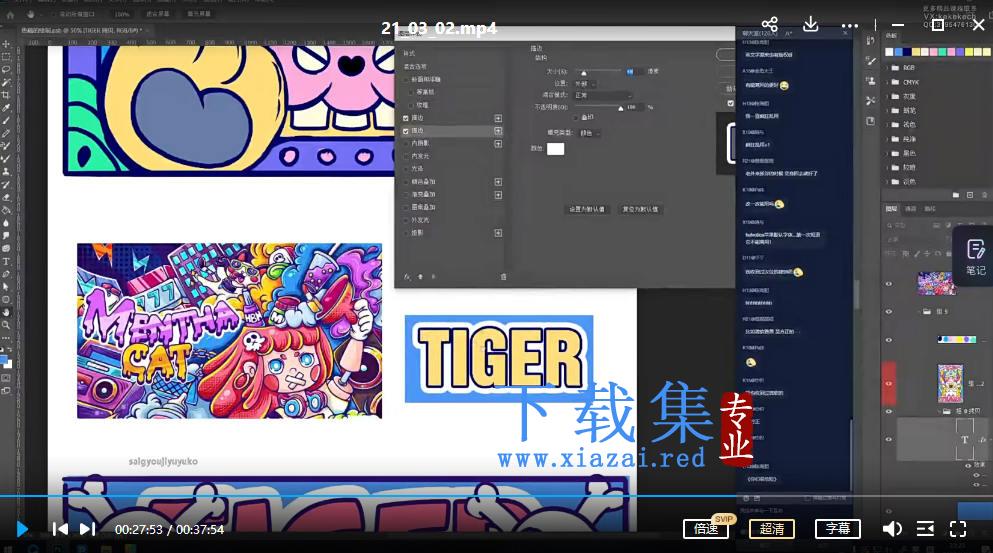Select the Lasso tool

(x=6, y=70)
